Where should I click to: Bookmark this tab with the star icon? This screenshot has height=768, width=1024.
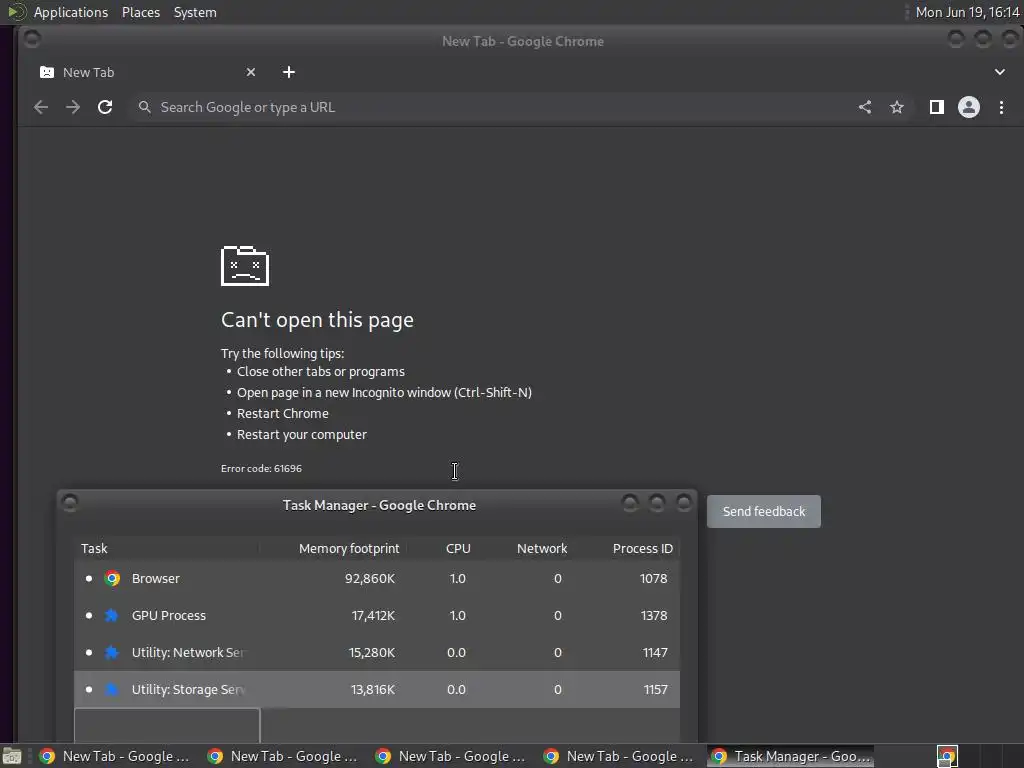pos(897,107)
